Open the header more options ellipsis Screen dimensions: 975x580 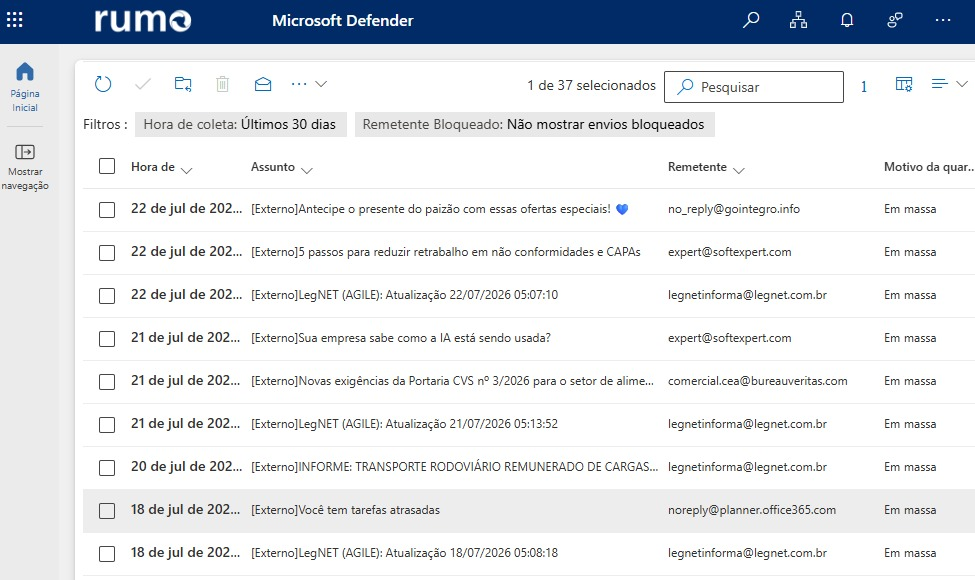coord(943,21)
